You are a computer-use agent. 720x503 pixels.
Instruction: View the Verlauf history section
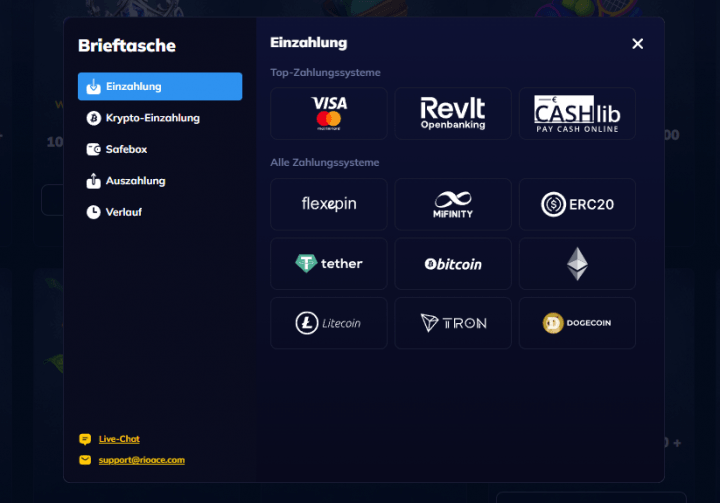point(160,212)
